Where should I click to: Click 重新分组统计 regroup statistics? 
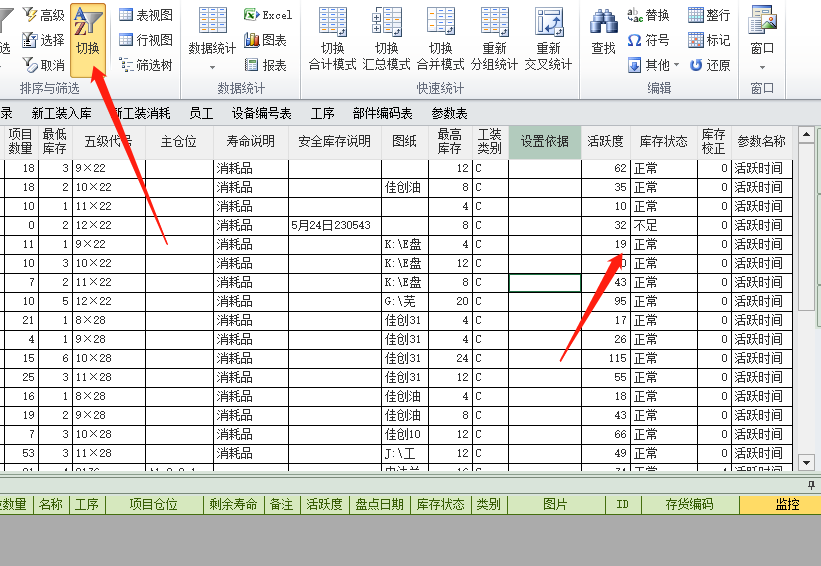pyautogui.click(x=494, y=38)
